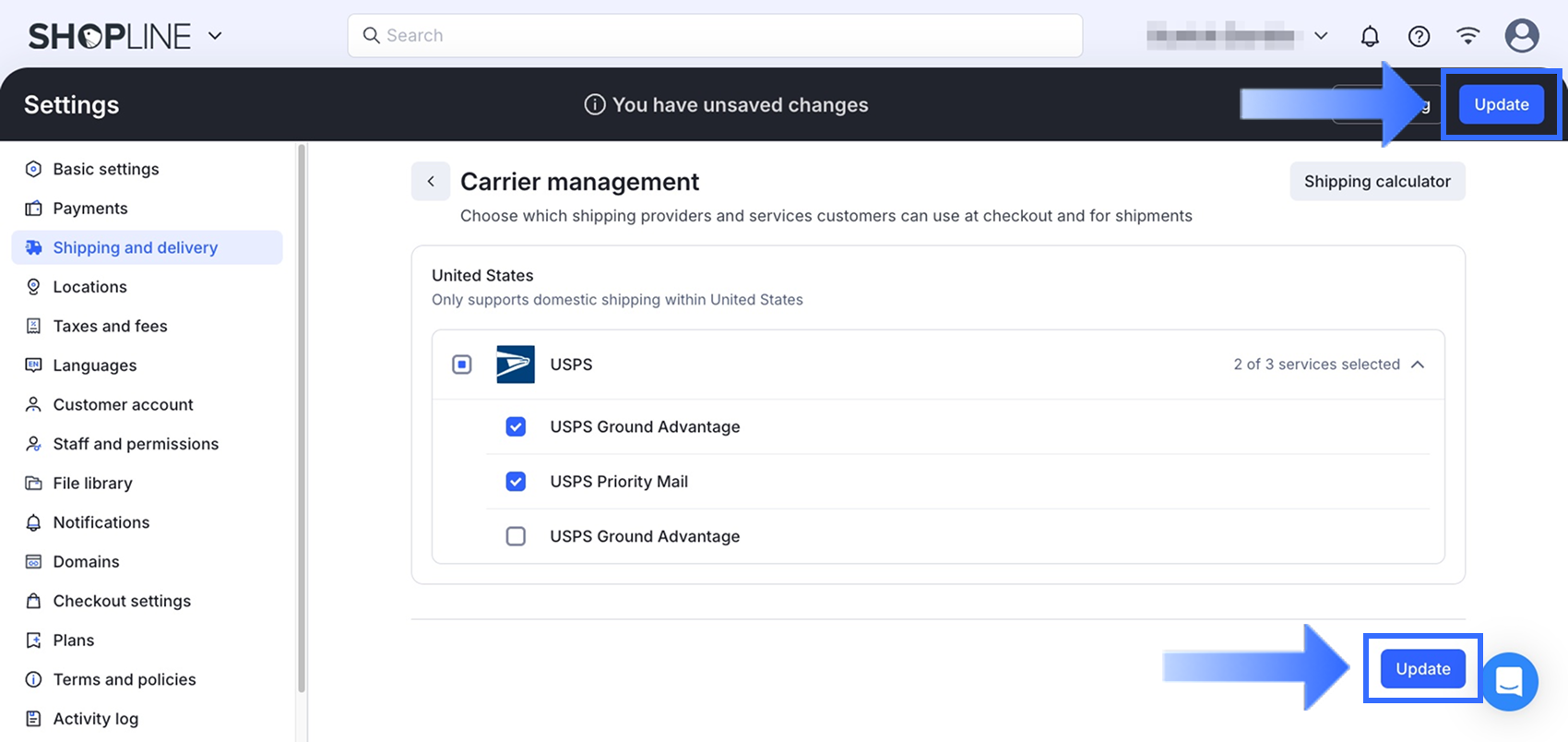Uncheck the USPS Priority Mail checkbox
This screenshot has height=742, width=1568.
[516, 482]
